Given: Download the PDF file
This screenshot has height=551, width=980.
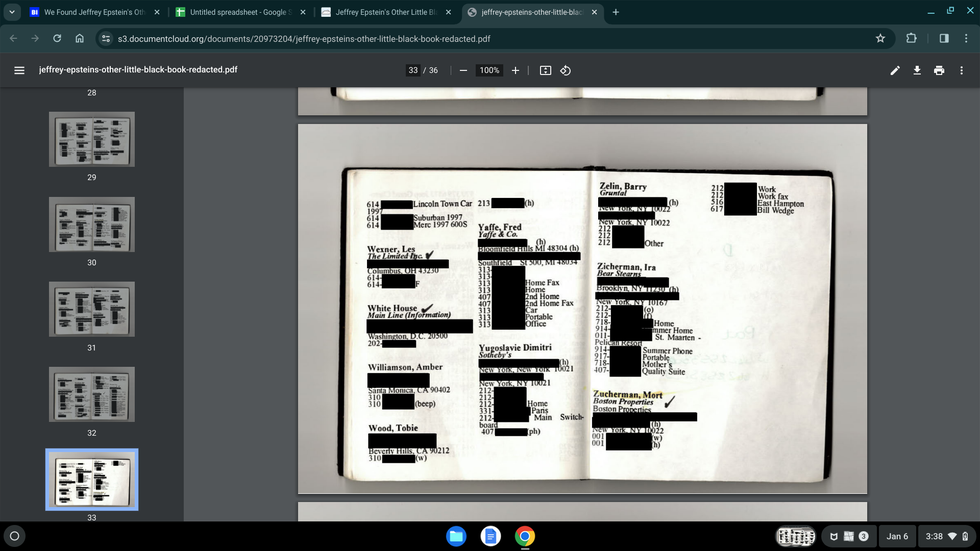Looking at the screenshot, I should pyautogui.click(x=917, y=71).
